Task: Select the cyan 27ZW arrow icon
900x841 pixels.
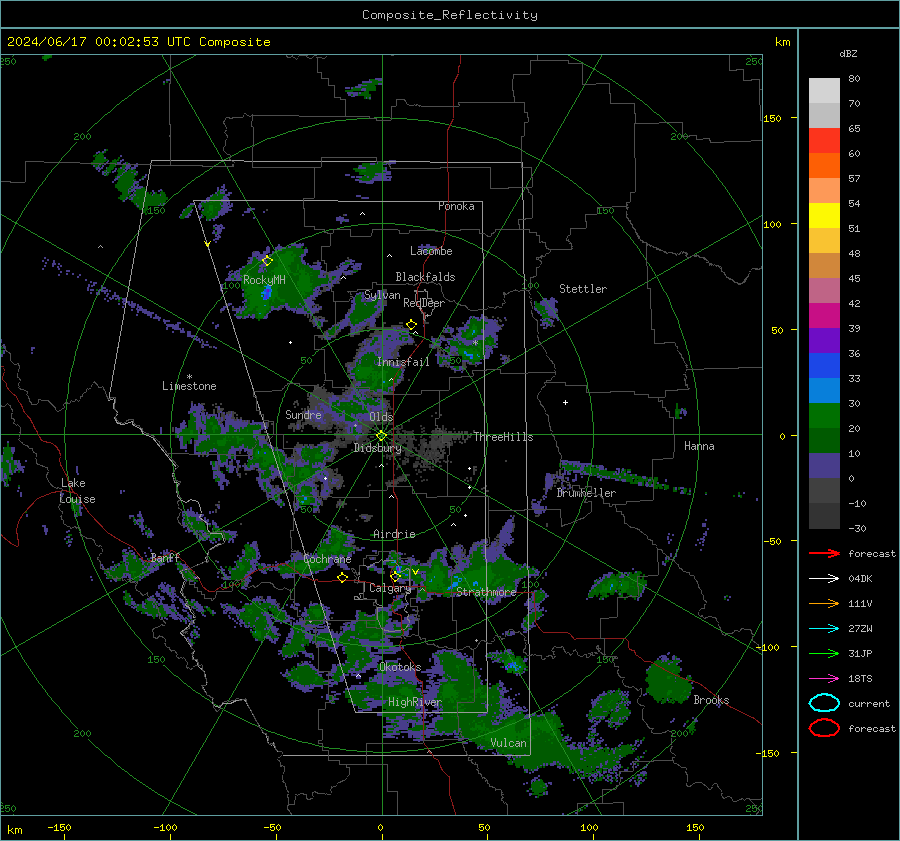Action: 824,629
